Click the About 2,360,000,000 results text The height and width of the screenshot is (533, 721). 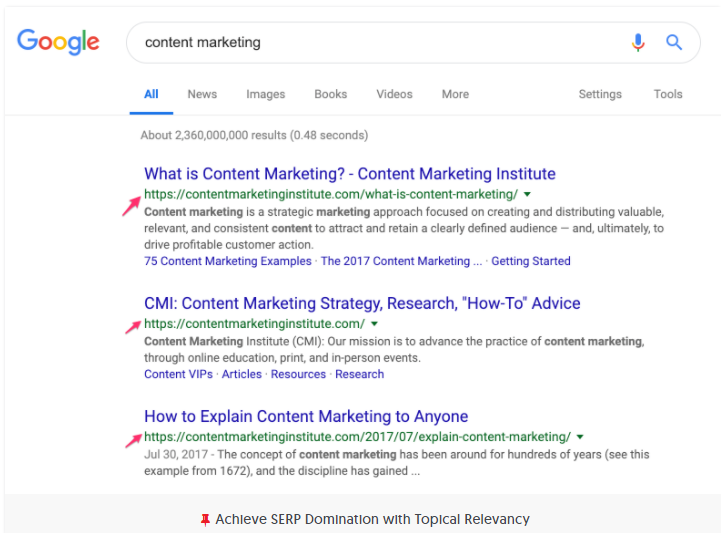(254, 135)
